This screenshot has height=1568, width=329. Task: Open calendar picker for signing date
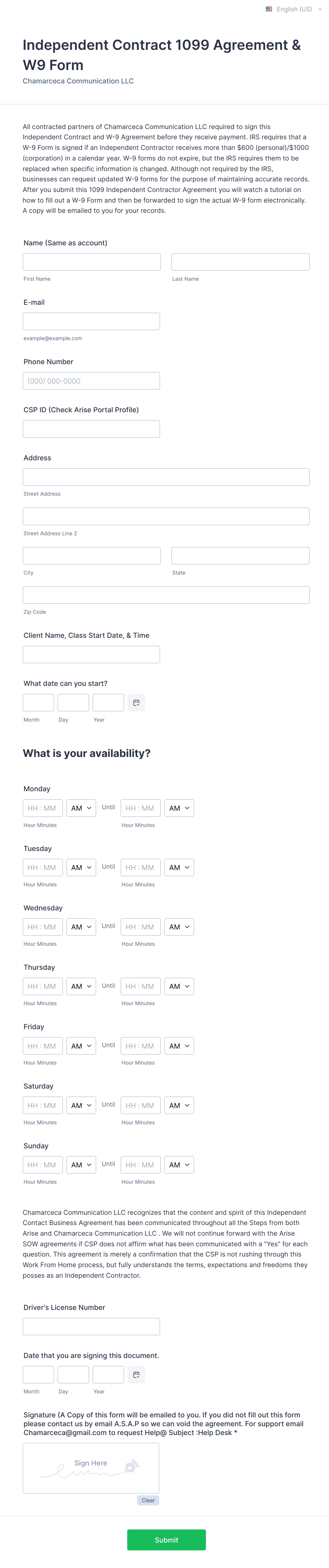click(x=137, y=1375)
